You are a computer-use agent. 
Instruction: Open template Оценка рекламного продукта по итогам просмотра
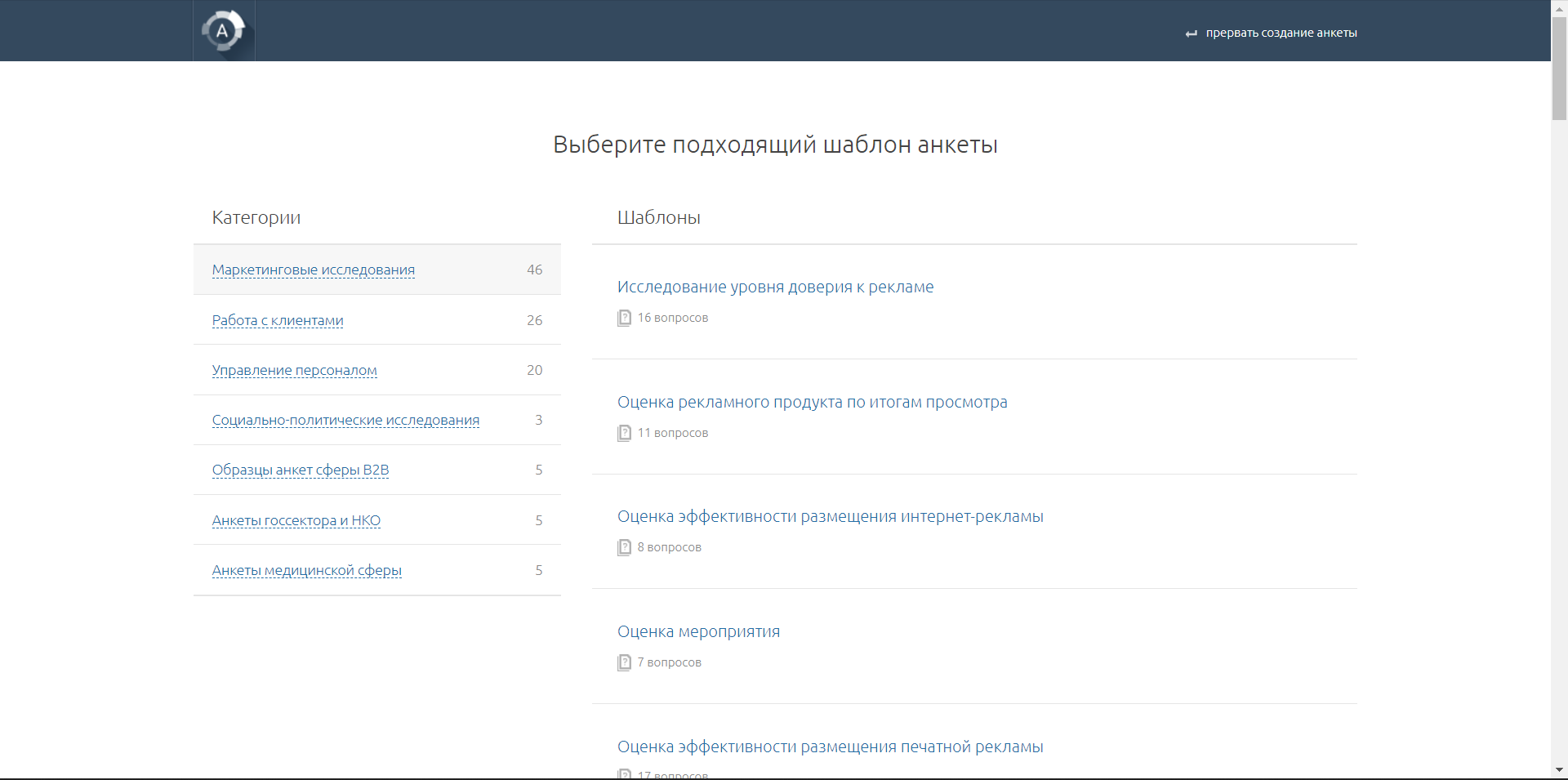pyautogui.click(x=812, y=402)
